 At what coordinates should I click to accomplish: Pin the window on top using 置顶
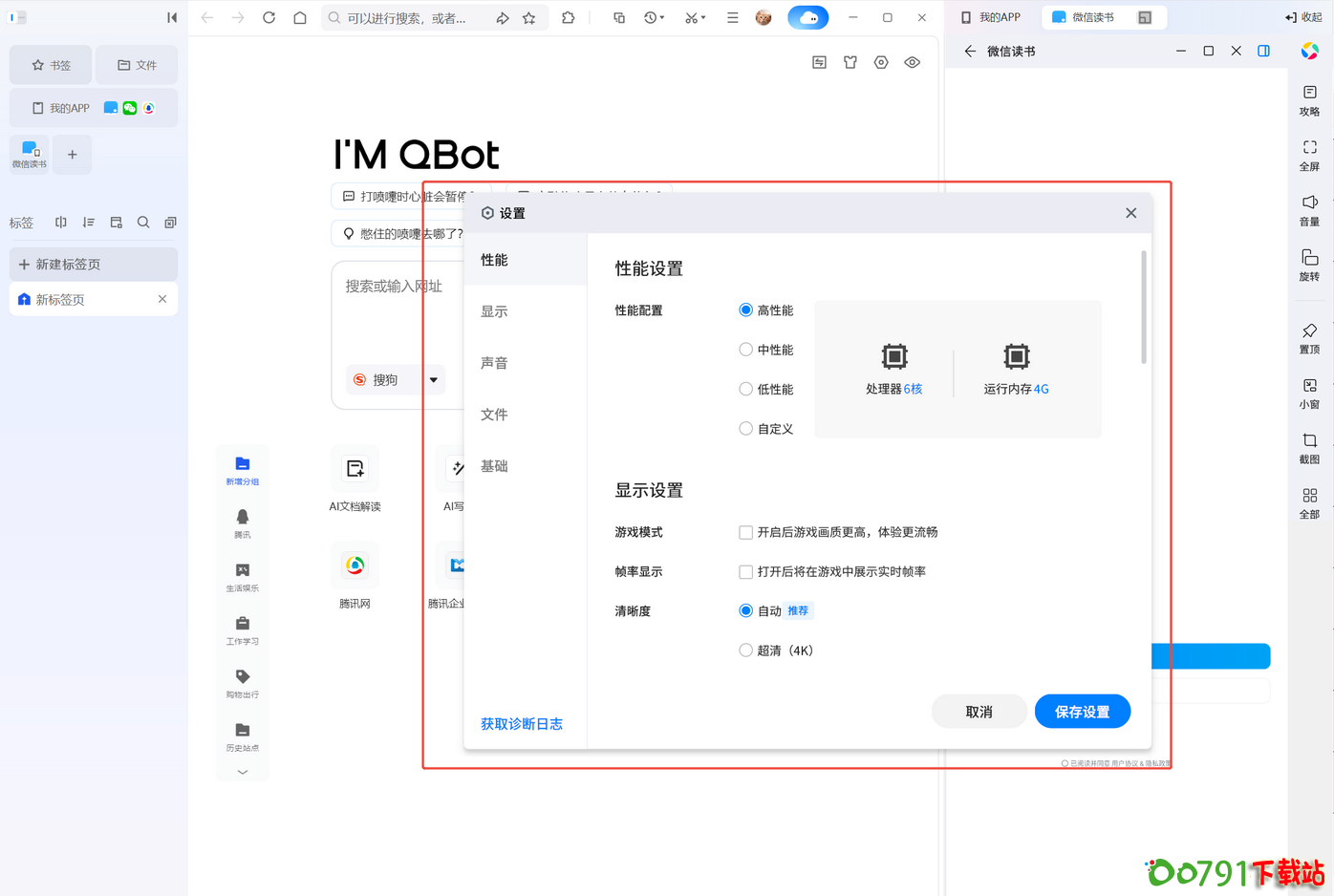[x=1309, y=336]
